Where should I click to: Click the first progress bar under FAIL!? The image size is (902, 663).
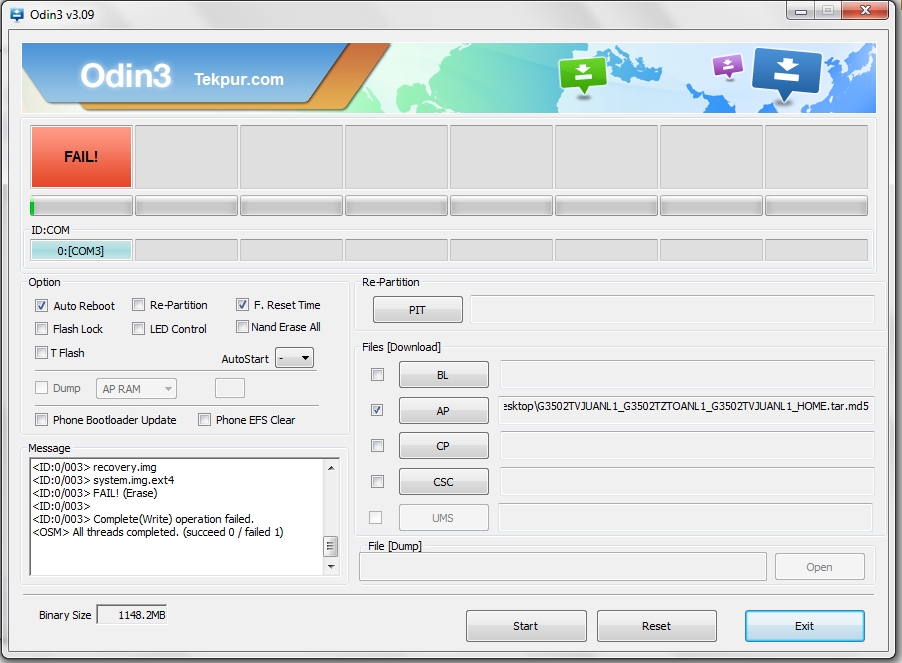tap(81, 206)
